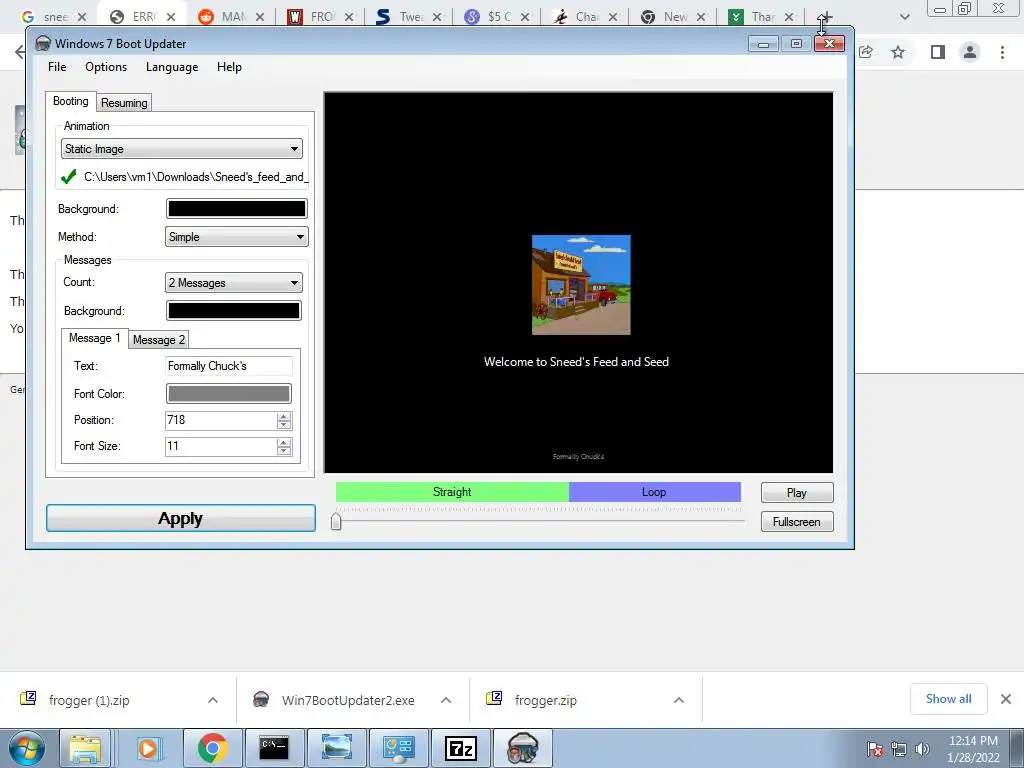The width and height of the screenshot is (1024, 768).
Task: Open the Language menu
Action: pos(172,67)
